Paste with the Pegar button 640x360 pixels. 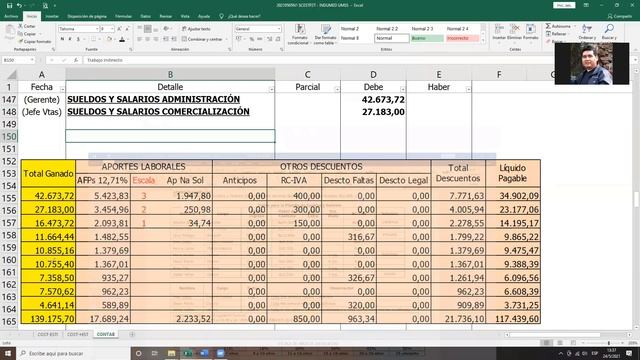tap(9, 32)
